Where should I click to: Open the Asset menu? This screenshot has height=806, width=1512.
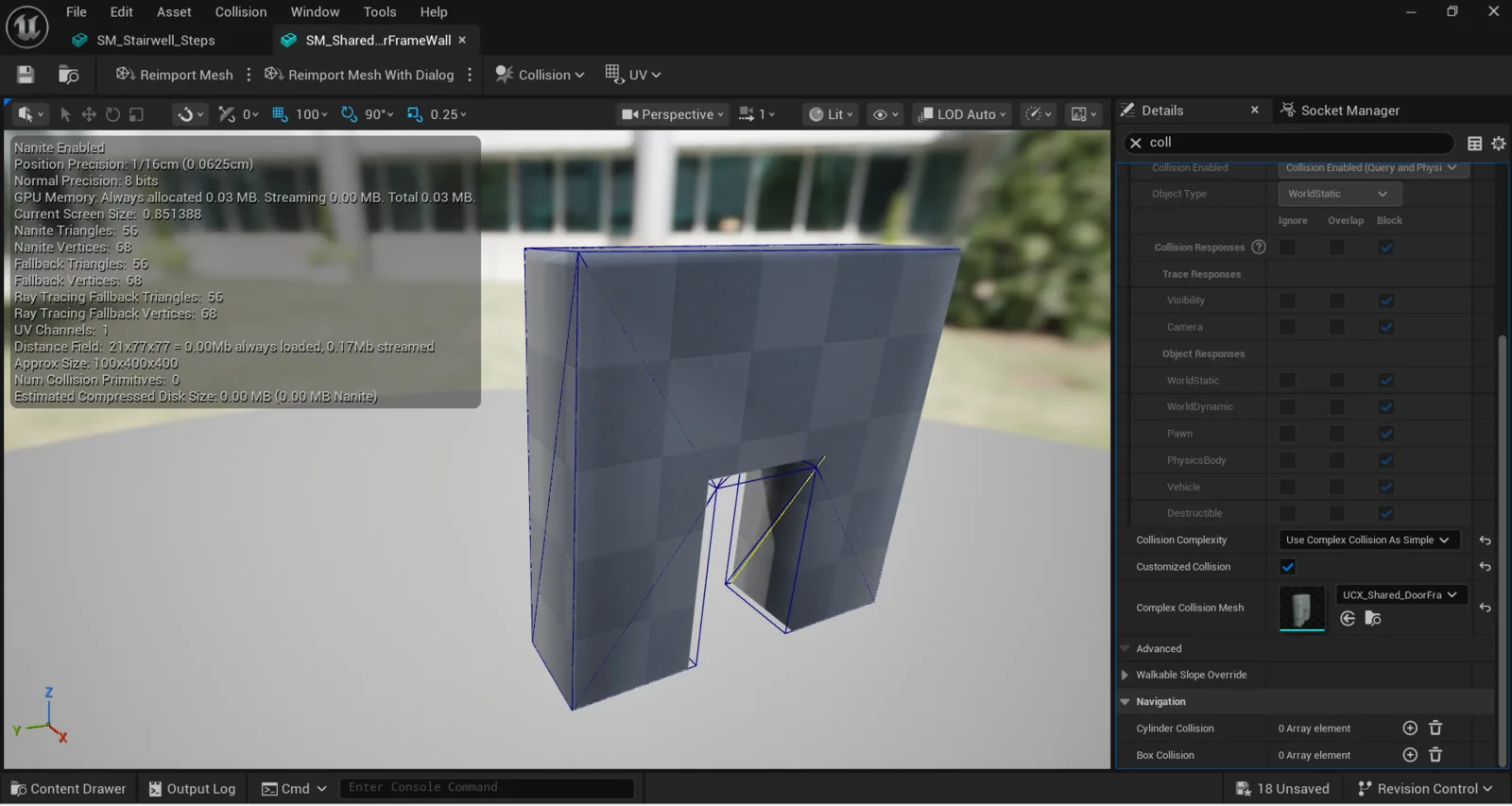pos(174,12)
